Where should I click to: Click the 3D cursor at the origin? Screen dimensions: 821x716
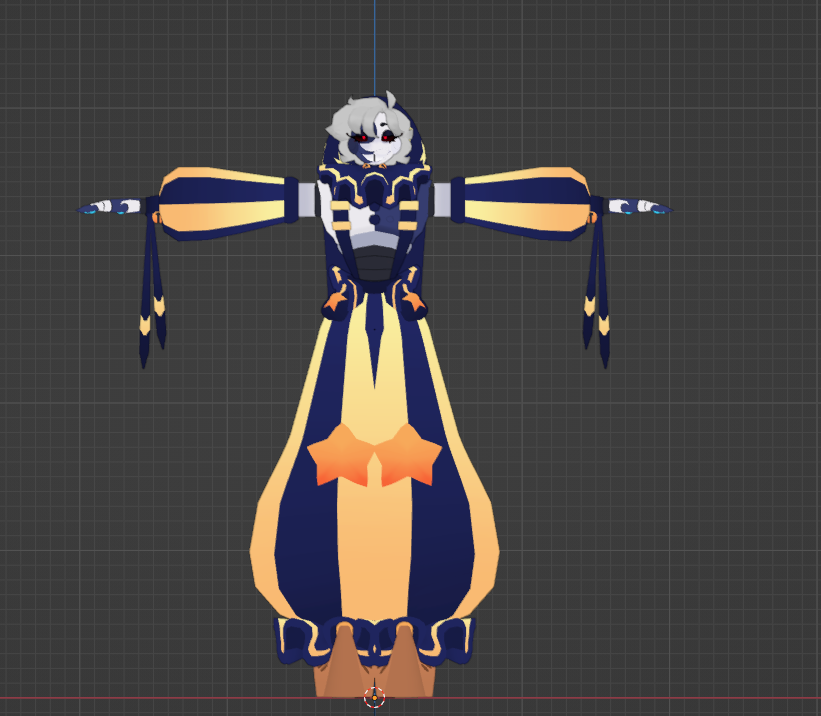374,697
